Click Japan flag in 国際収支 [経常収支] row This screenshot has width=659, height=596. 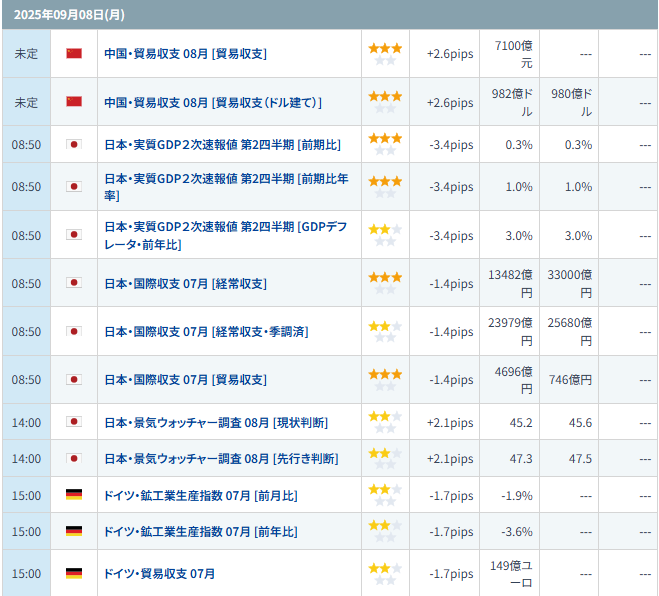pos(74,283)
